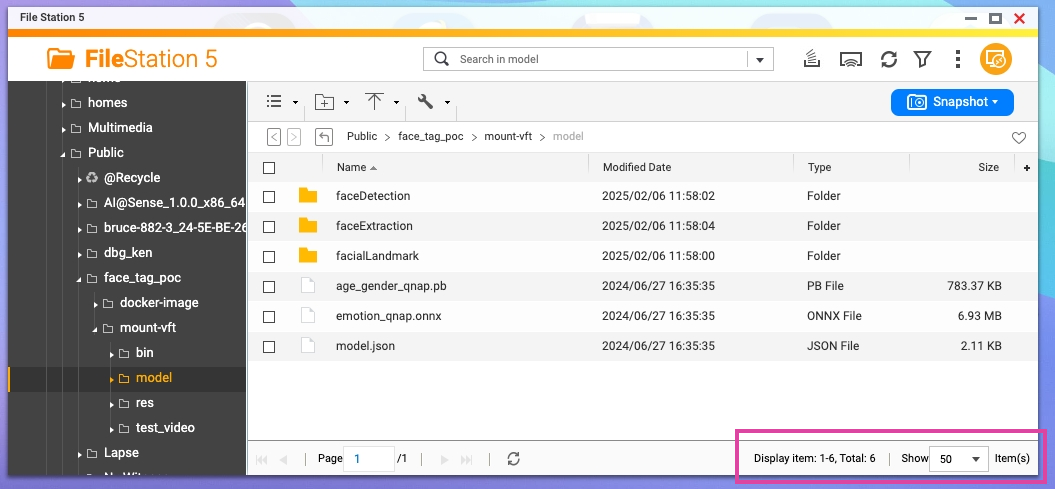Refresh using the top toolbar refresh icon
This screenshot has height=489, width=1055.
(889, 59)
